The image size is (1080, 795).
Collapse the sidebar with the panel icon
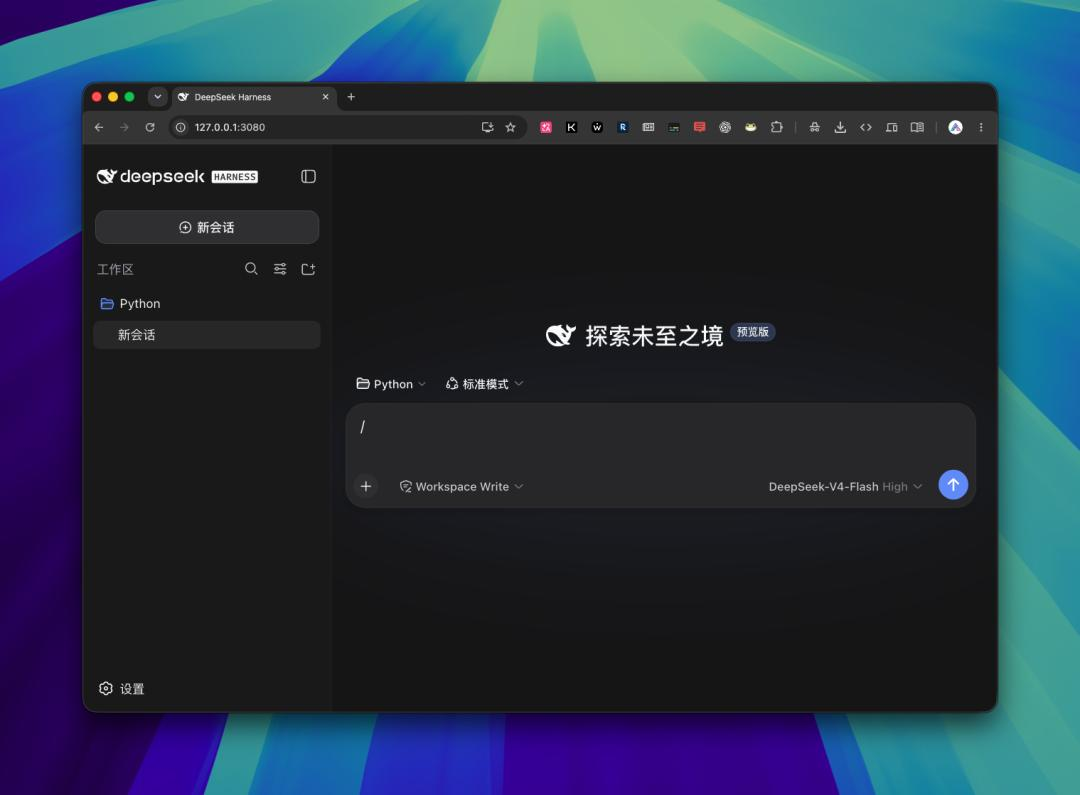[308, 177]
